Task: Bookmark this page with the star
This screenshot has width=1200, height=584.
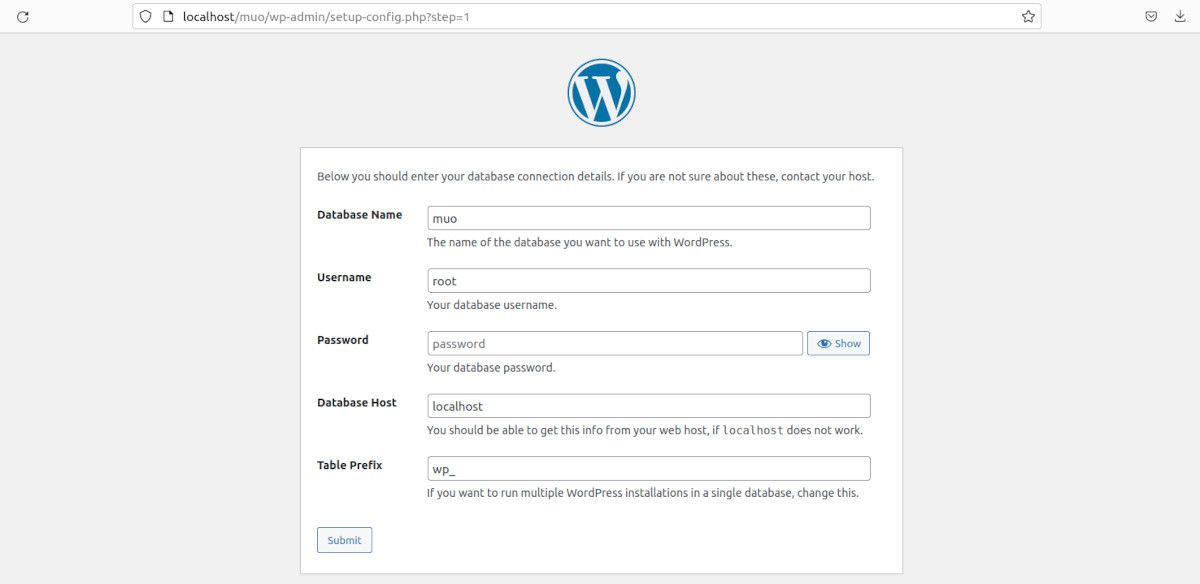Action: (x=1027, y=17)
